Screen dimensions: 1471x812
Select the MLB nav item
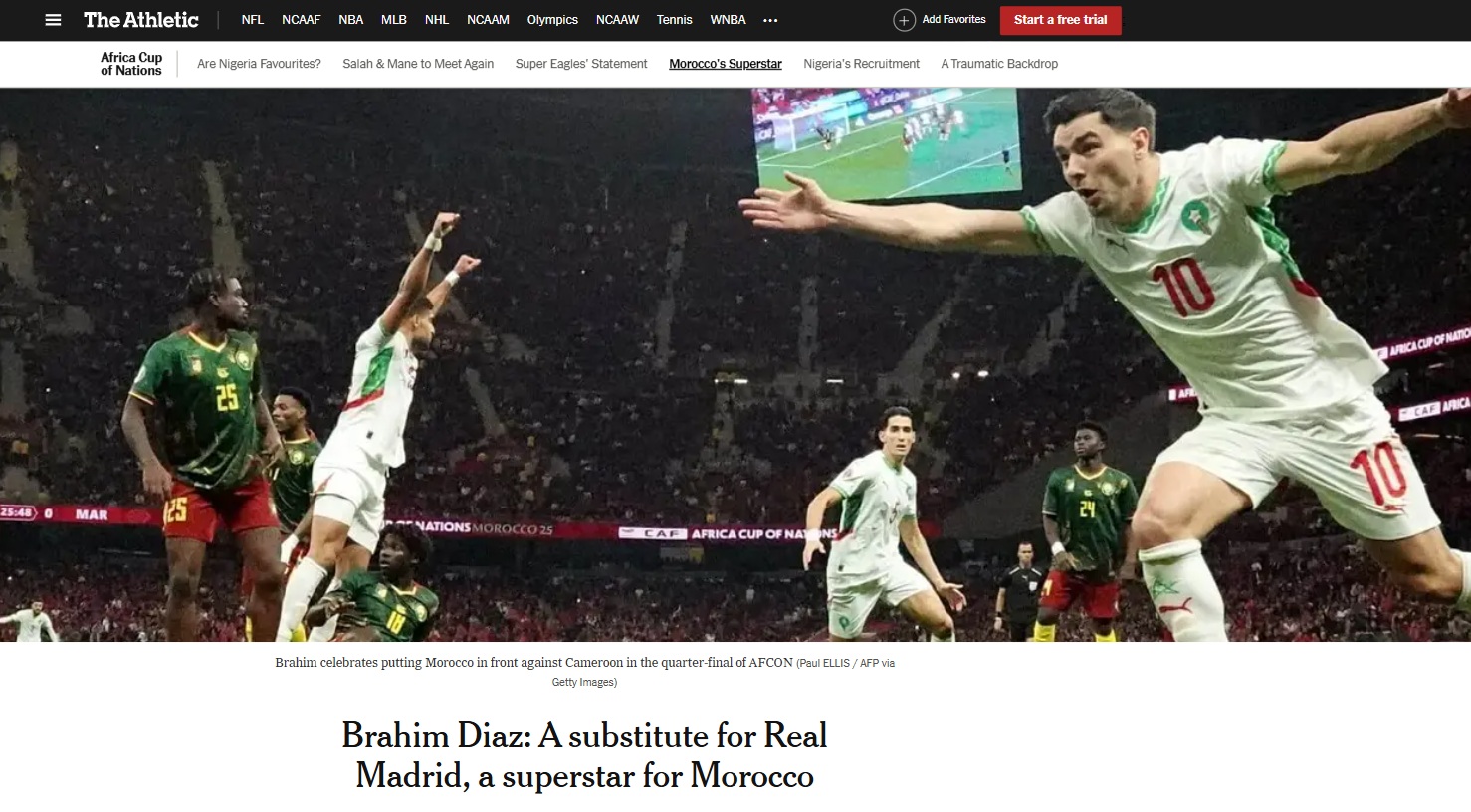394,20
